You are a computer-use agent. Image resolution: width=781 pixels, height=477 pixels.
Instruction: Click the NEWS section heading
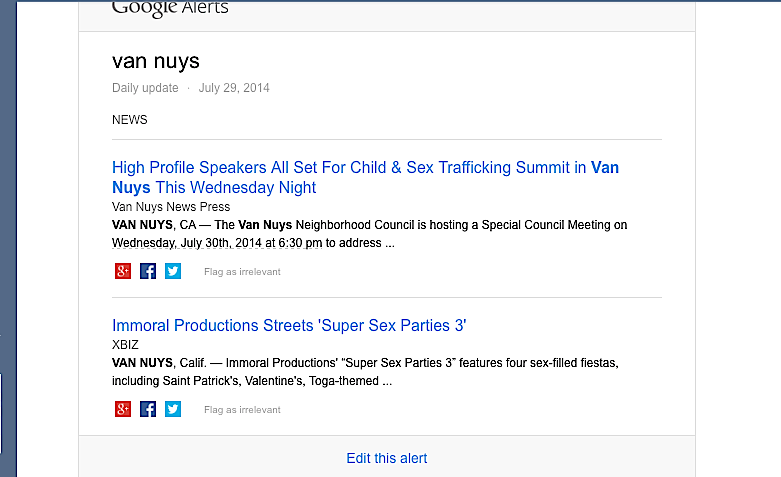point(130,120)
